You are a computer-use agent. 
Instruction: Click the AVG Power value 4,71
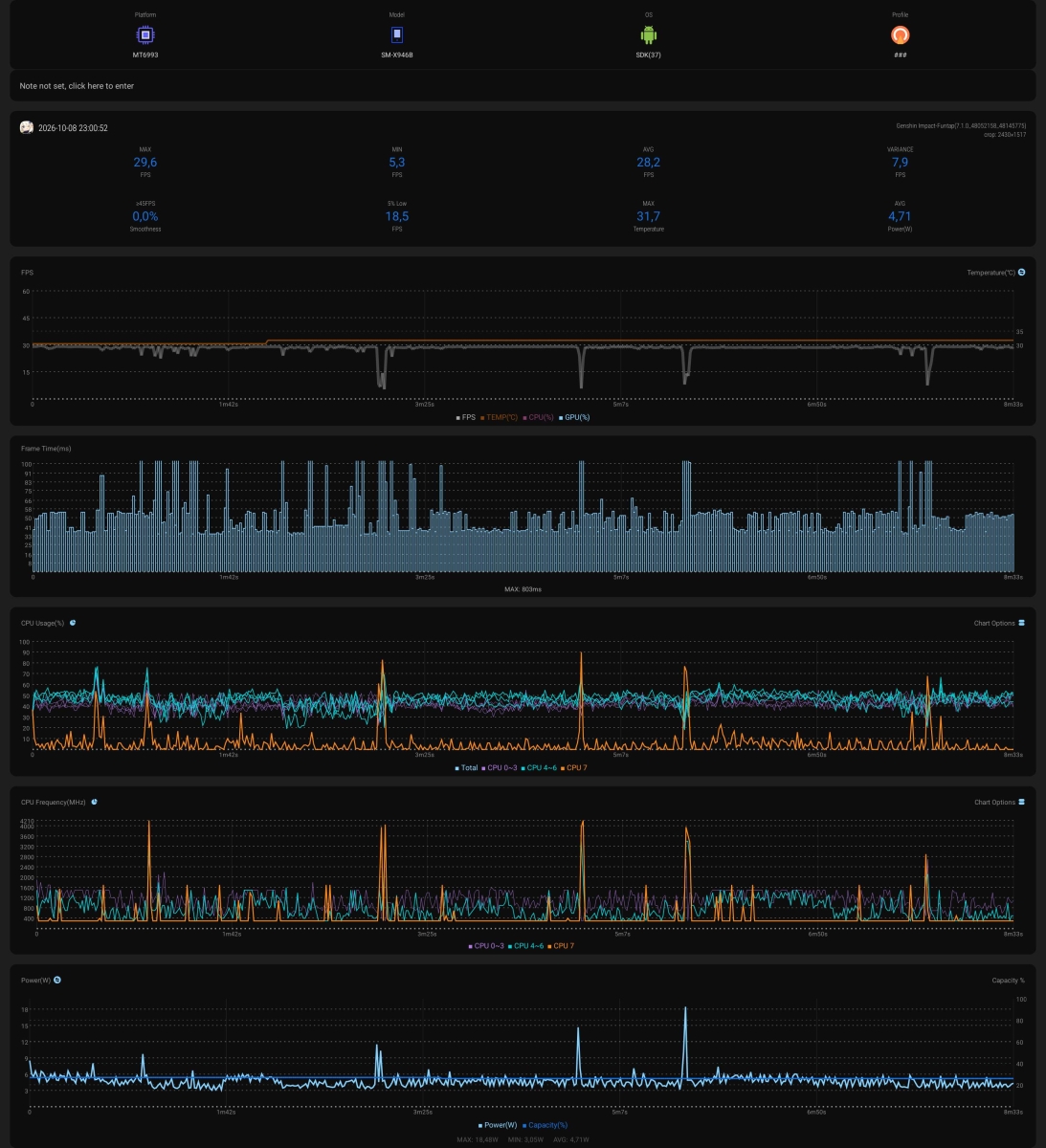[900, 216]
